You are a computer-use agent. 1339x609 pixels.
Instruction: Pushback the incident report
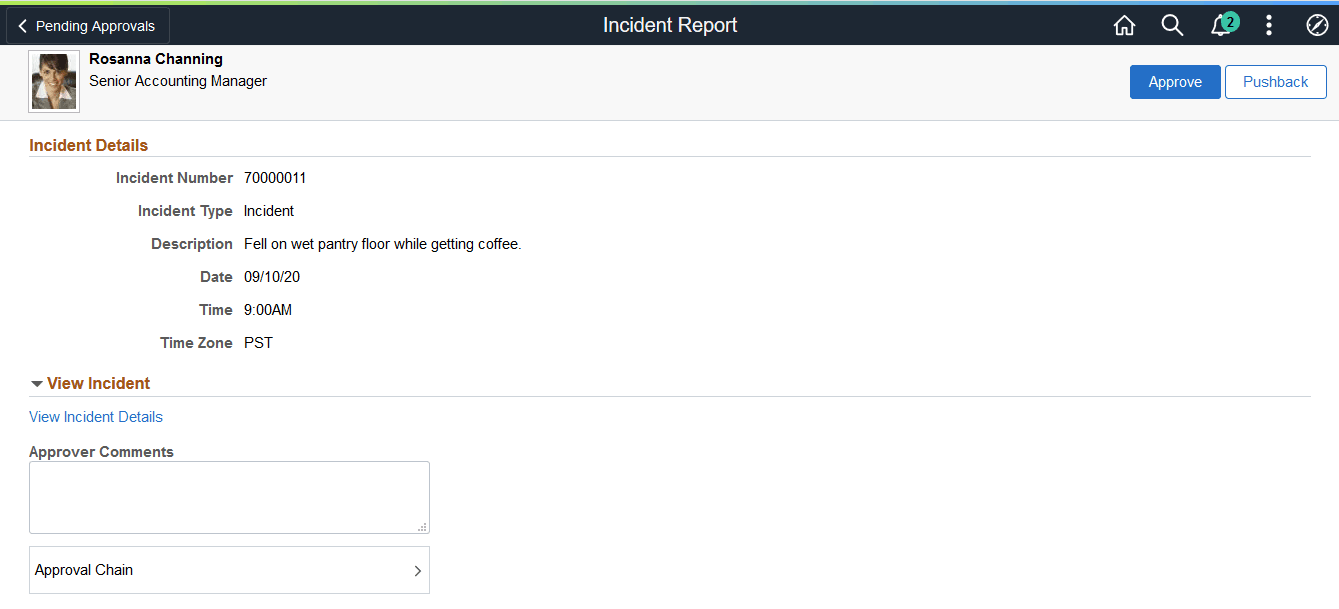click(x=1275, y=81)
